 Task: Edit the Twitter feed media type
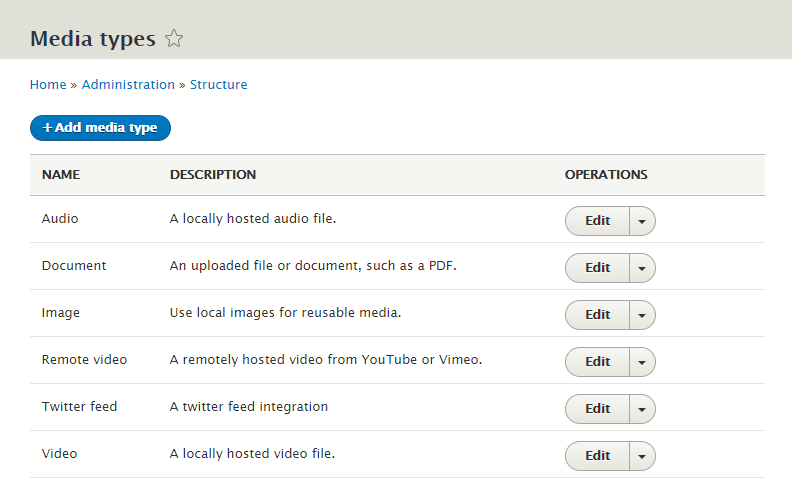(x=598, y=409)
